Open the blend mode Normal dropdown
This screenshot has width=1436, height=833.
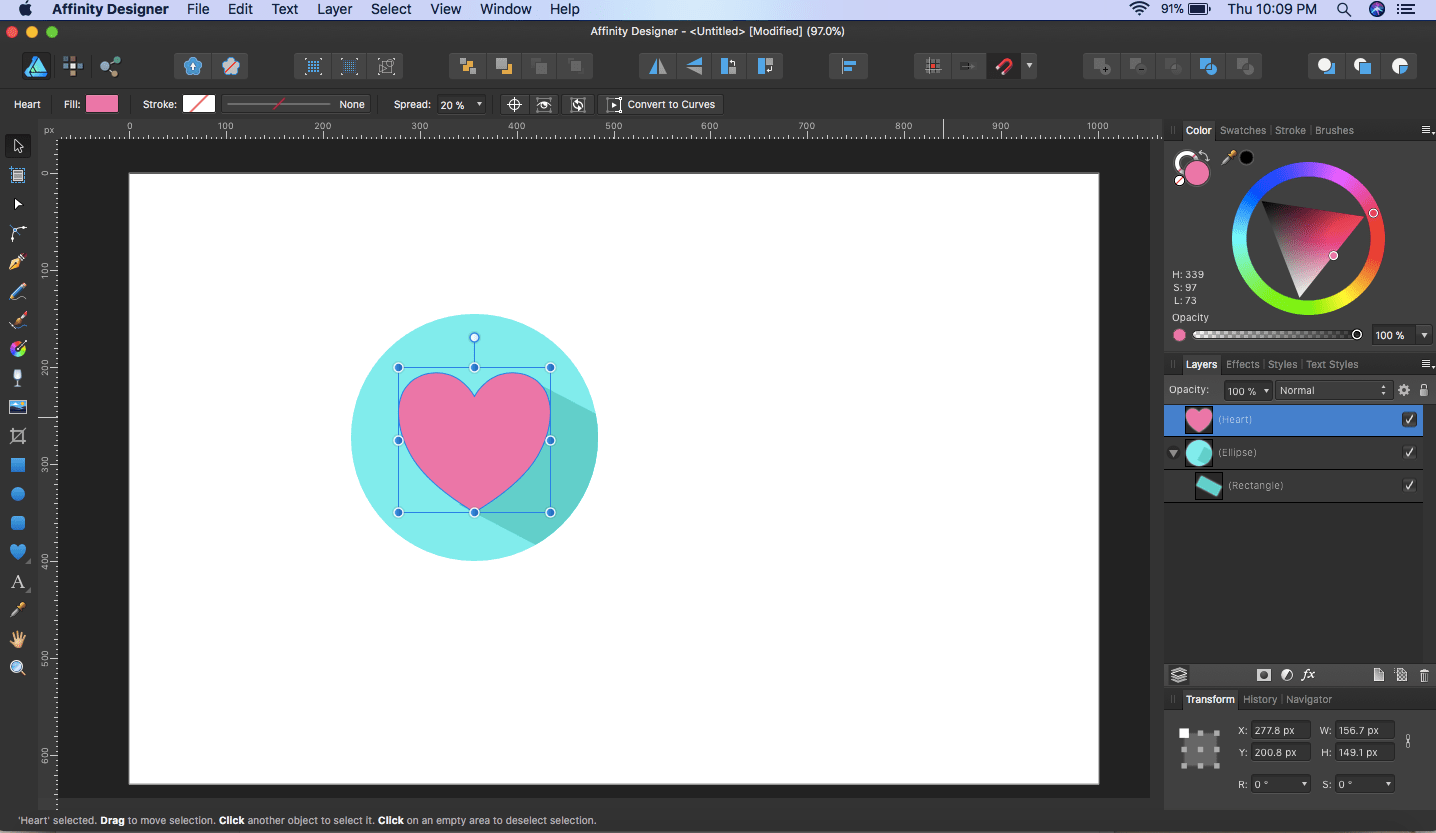click(x=1332, y=390)
